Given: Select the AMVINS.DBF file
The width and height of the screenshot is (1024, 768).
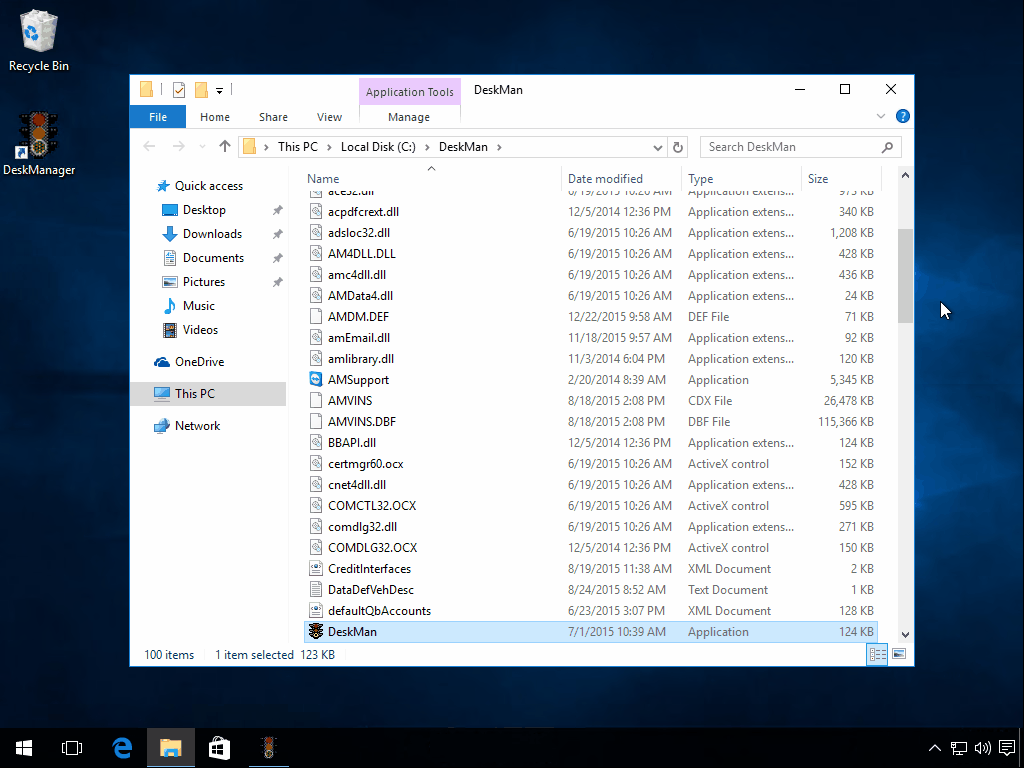Looking at the screenshot, I should [x=362, y=422].
